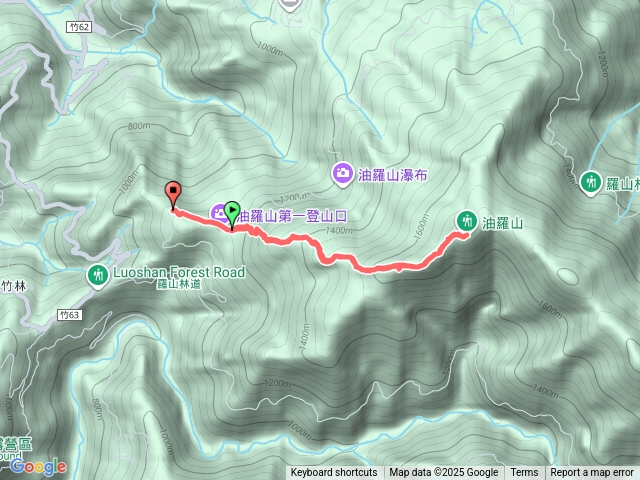This screenshot has width=640, height=480.
Task: Click the Google logo
Action: click(38, 467)
